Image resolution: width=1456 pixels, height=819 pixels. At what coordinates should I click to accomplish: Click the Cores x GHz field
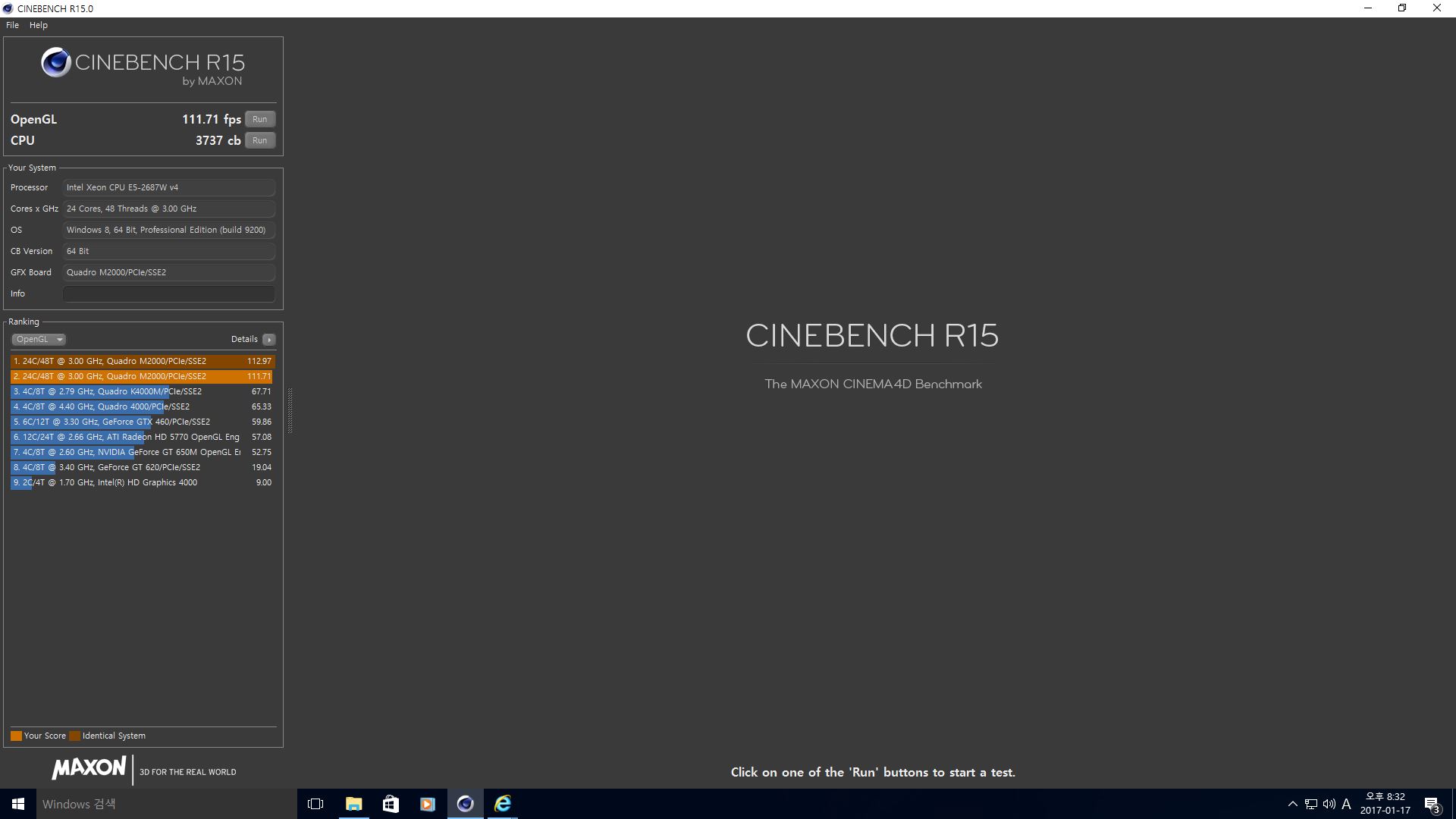click(x=168, y=209)
